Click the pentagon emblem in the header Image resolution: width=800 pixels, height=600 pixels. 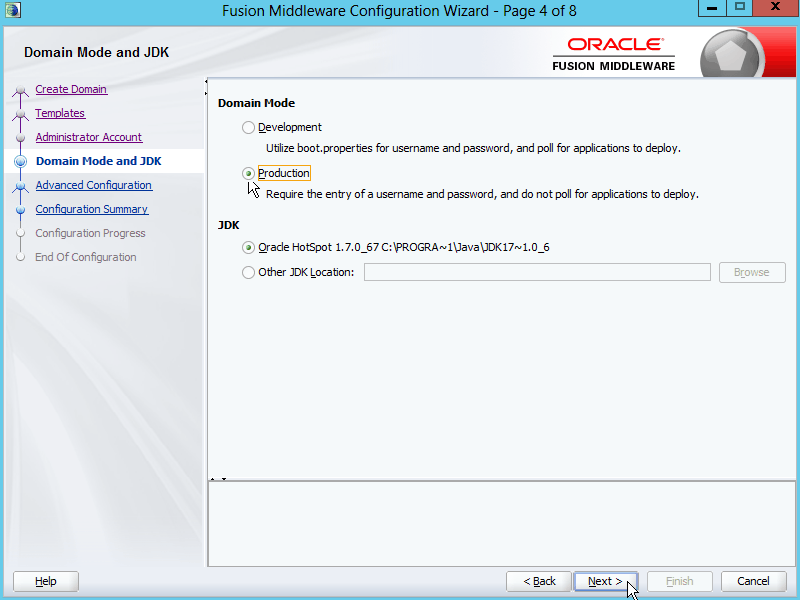click(x=733, y=55)
